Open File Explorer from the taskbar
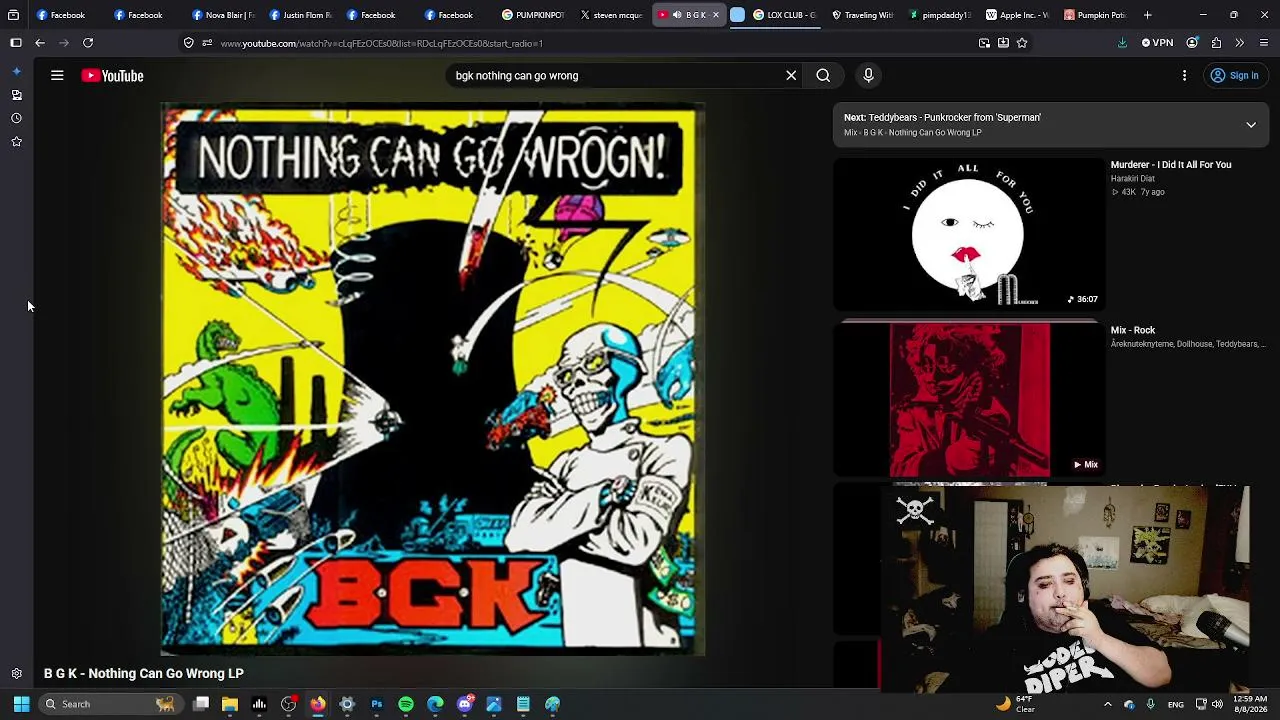This screenshot has height=720, width=1280. [230, 704]
